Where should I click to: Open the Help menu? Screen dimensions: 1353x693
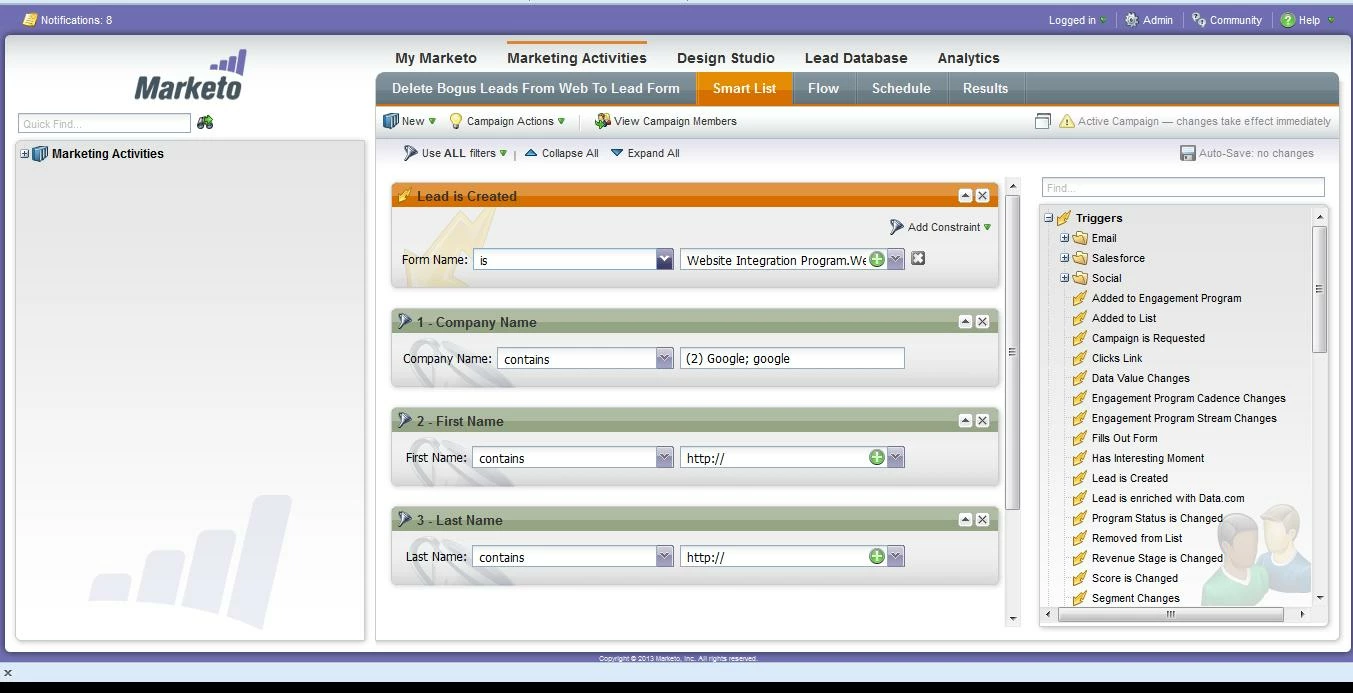[1307, 20]
